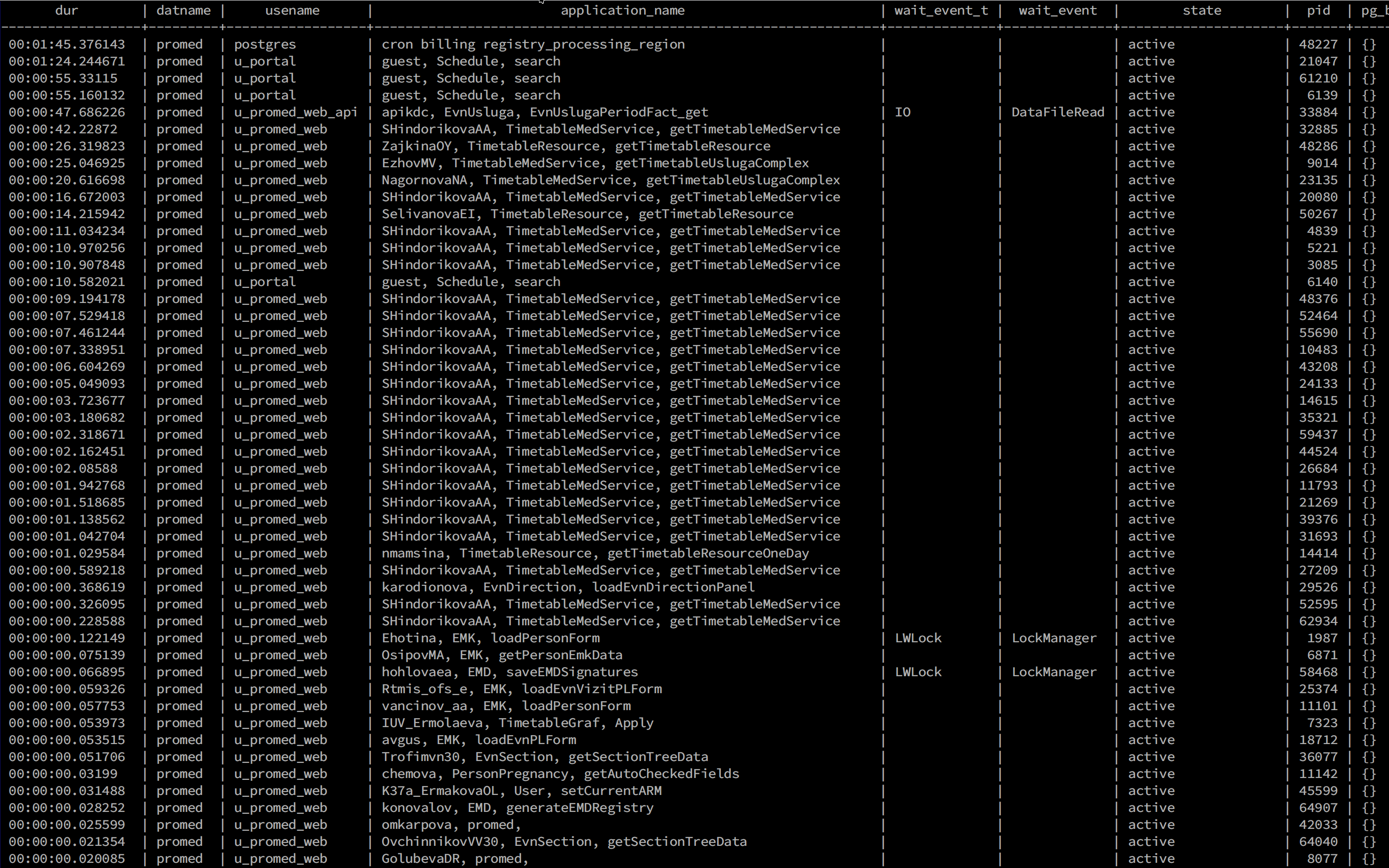Click the 'u_promed_web_api' username cell

point(295,113)
